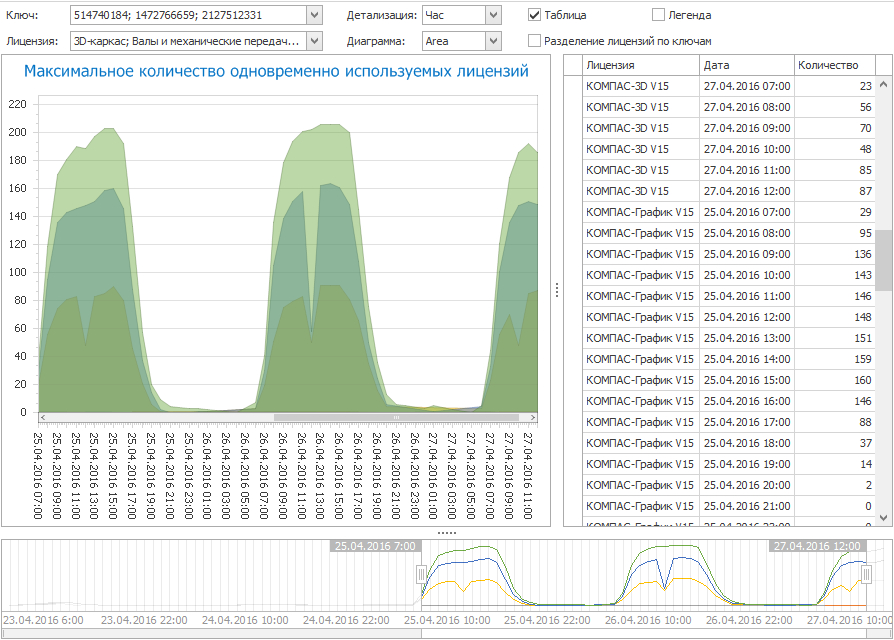
Task: Click the chart scrollbar's left arrow
Action: (43, 417)
